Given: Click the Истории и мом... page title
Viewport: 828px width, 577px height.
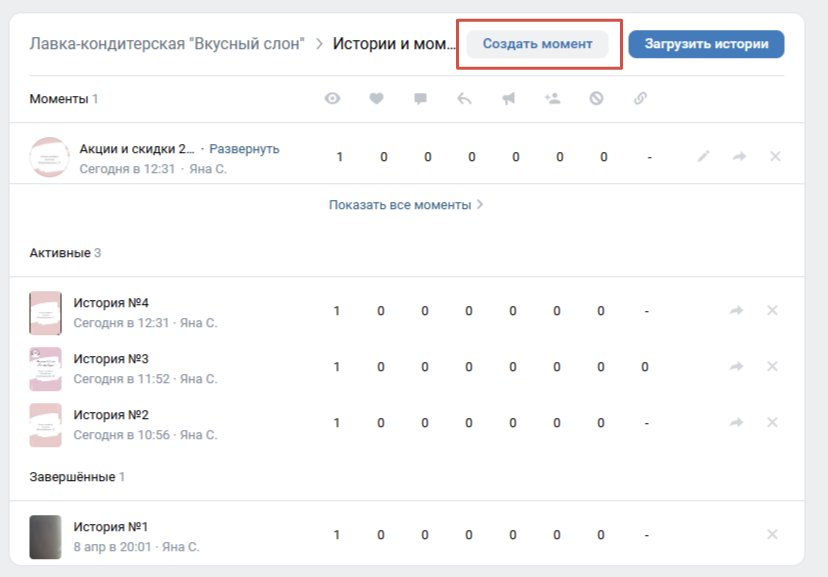Looking at the screenshot, I should pos(393,44).
